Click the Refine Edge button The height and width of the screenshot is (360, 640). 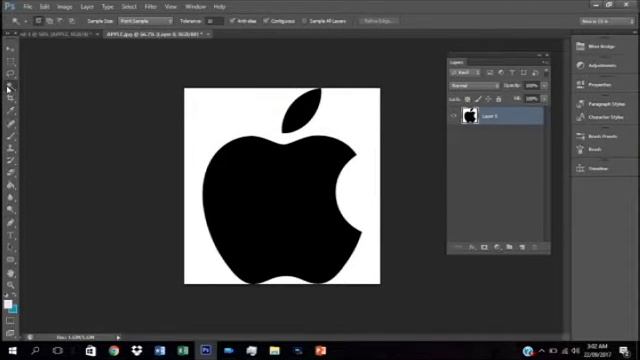coord(379,21)
